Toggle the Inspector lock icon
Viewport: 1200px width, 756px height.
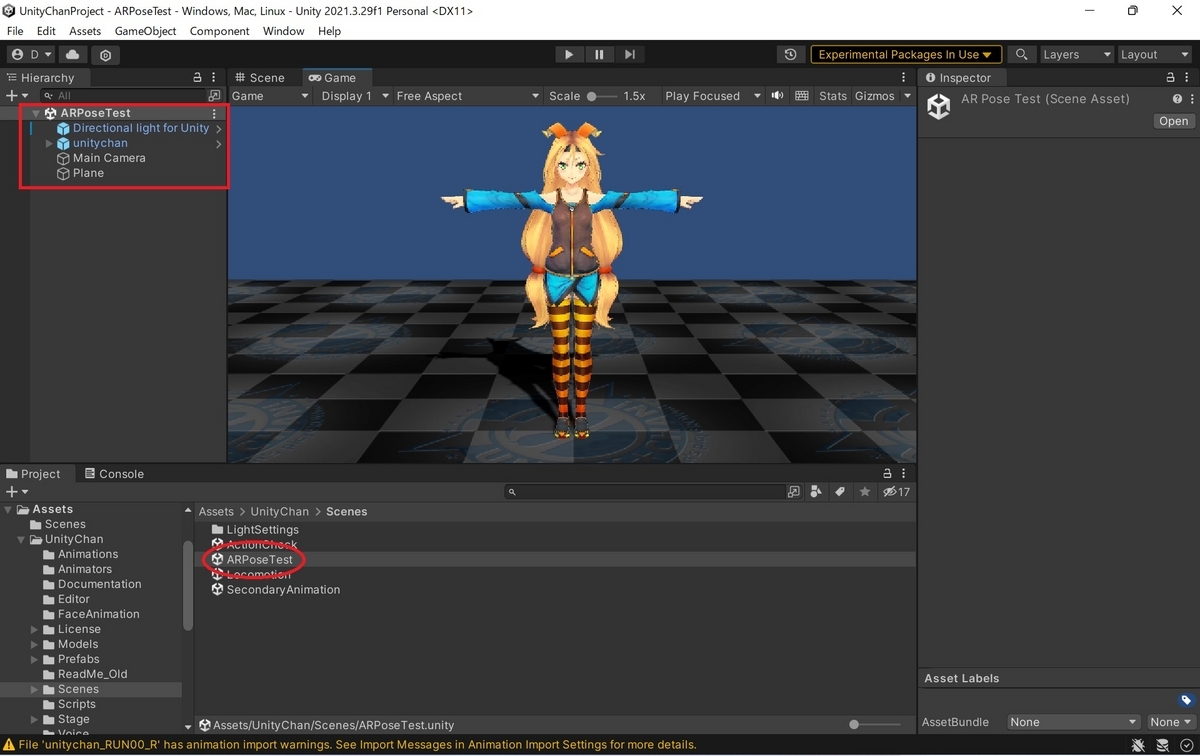(1172, 77)
